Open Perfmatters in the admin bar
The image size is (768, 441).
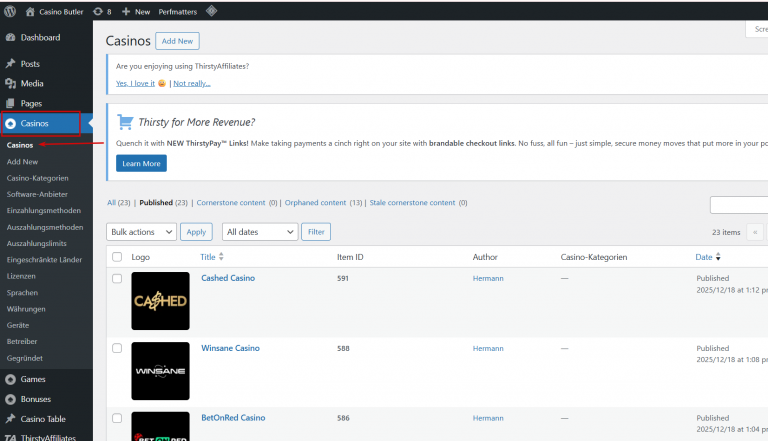tap(177, 12)
